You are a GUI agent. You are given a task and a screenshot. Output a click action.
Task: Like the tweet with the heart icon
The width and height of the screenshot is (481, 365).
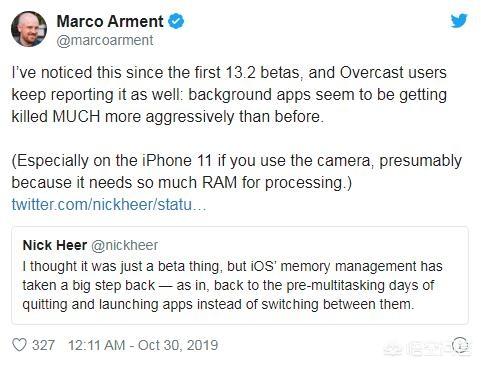coord(19,345)
